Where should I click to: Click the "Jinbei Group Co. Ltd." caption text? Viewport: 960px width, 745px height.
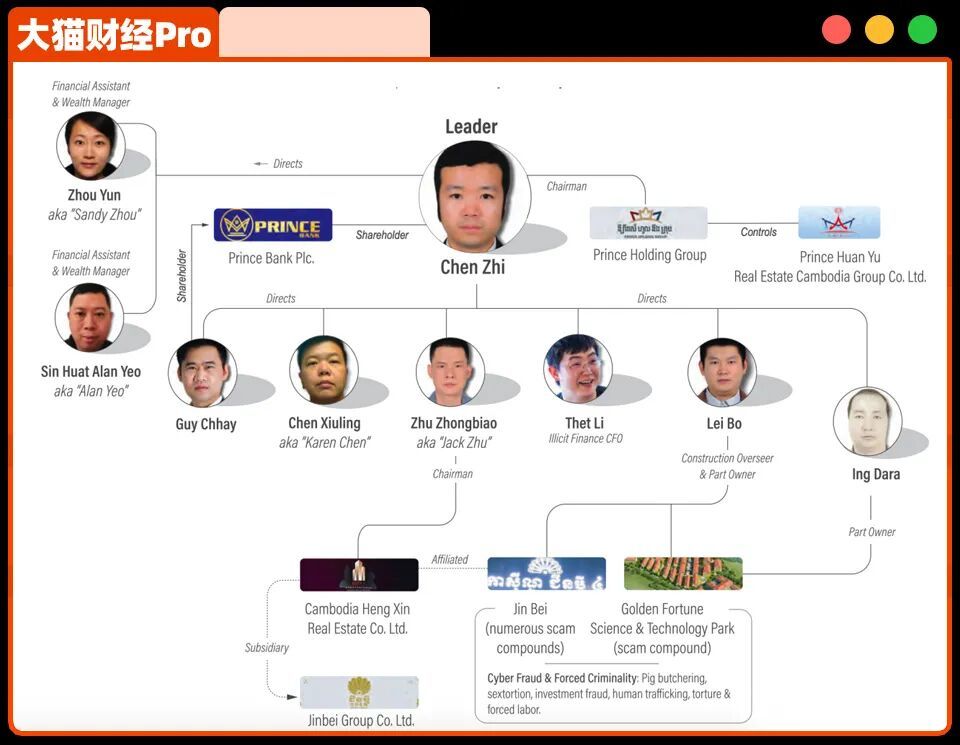coord(361,721)
